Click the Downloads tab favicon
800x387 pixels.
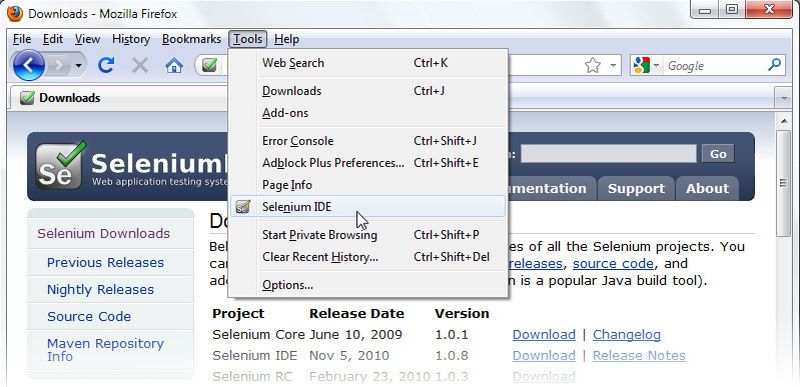pos(27,98)
